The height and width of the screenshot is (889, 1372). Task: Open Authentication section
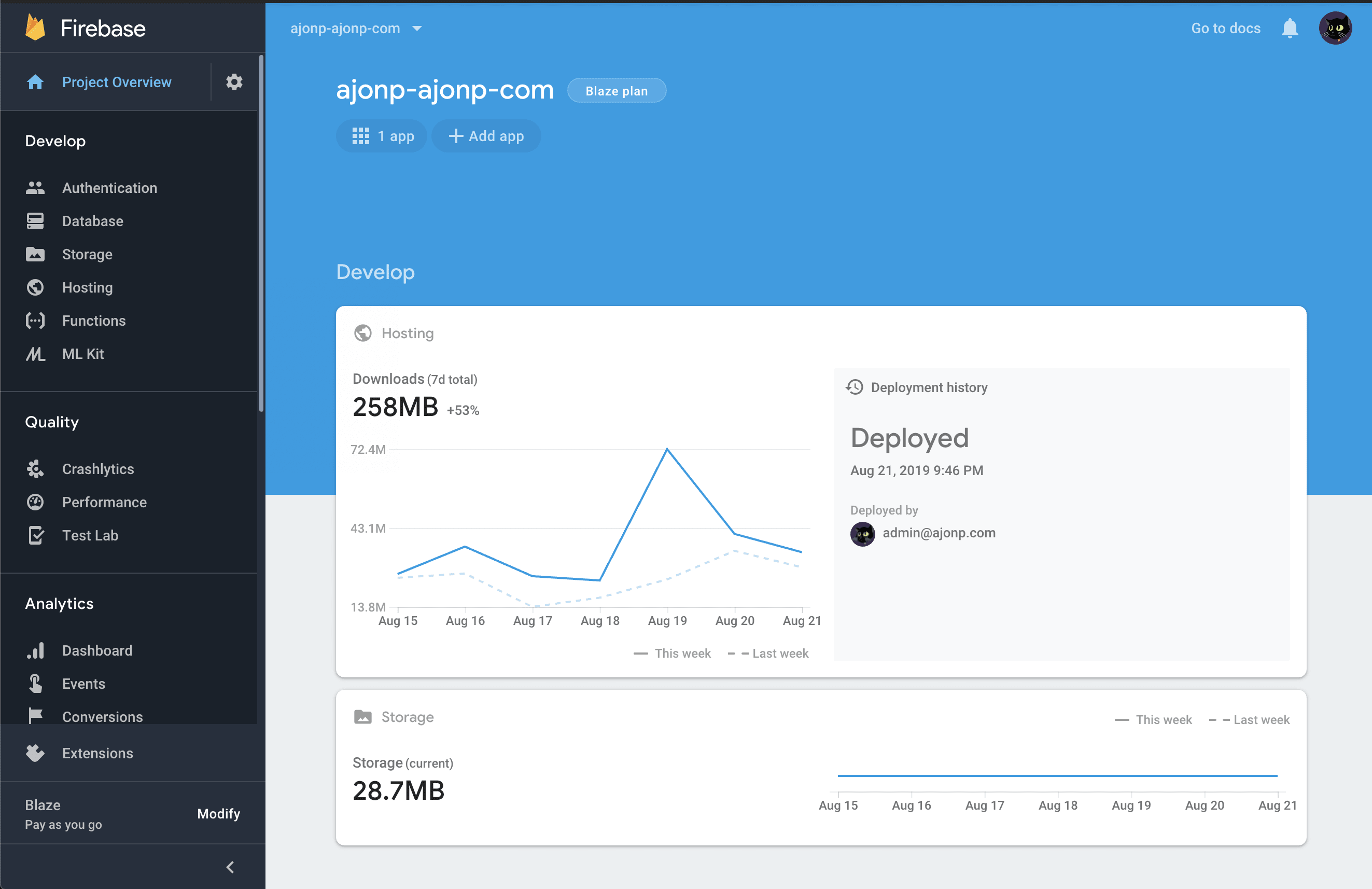tap(109, 188)
